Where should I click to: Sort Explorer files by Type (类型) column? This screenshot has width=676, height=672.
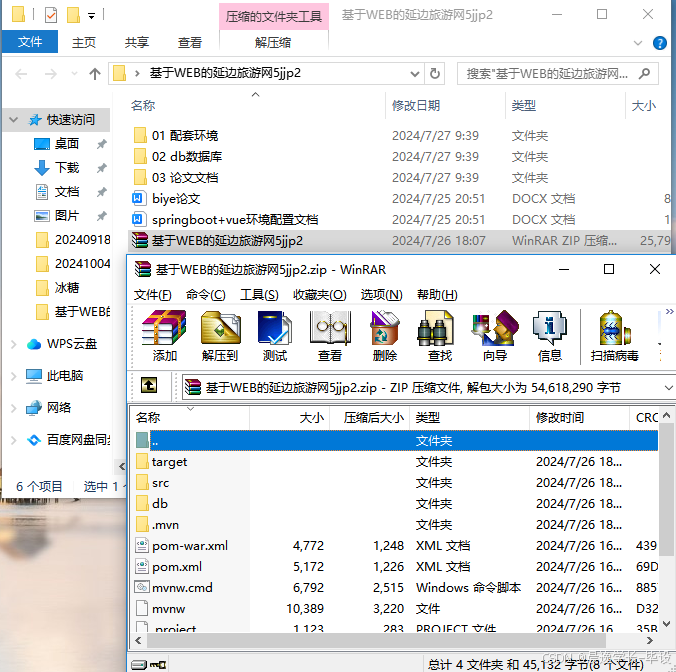point(523,106)
